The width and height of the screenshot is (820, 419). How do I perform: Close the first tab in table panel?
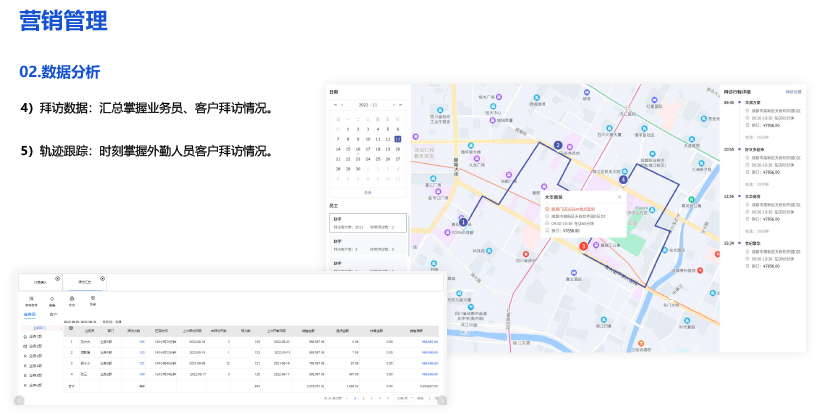pyautogui.click(x=57, y=279)
